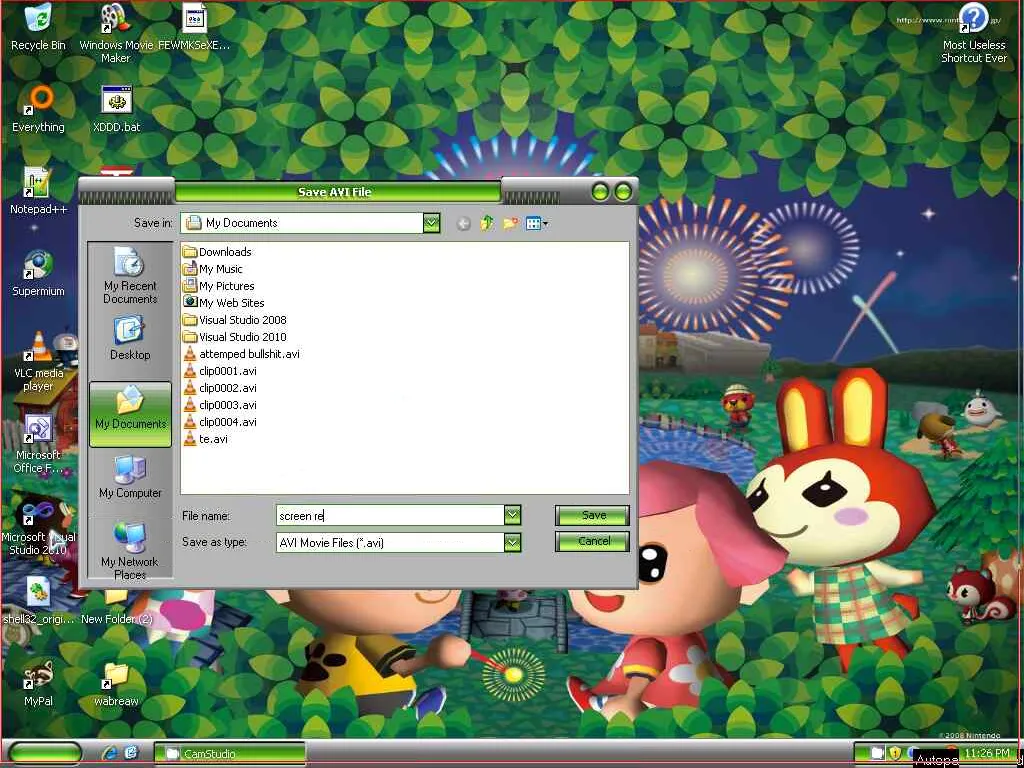
Task: Jump to My Recent Documents place
Action: tap(130, 276)
